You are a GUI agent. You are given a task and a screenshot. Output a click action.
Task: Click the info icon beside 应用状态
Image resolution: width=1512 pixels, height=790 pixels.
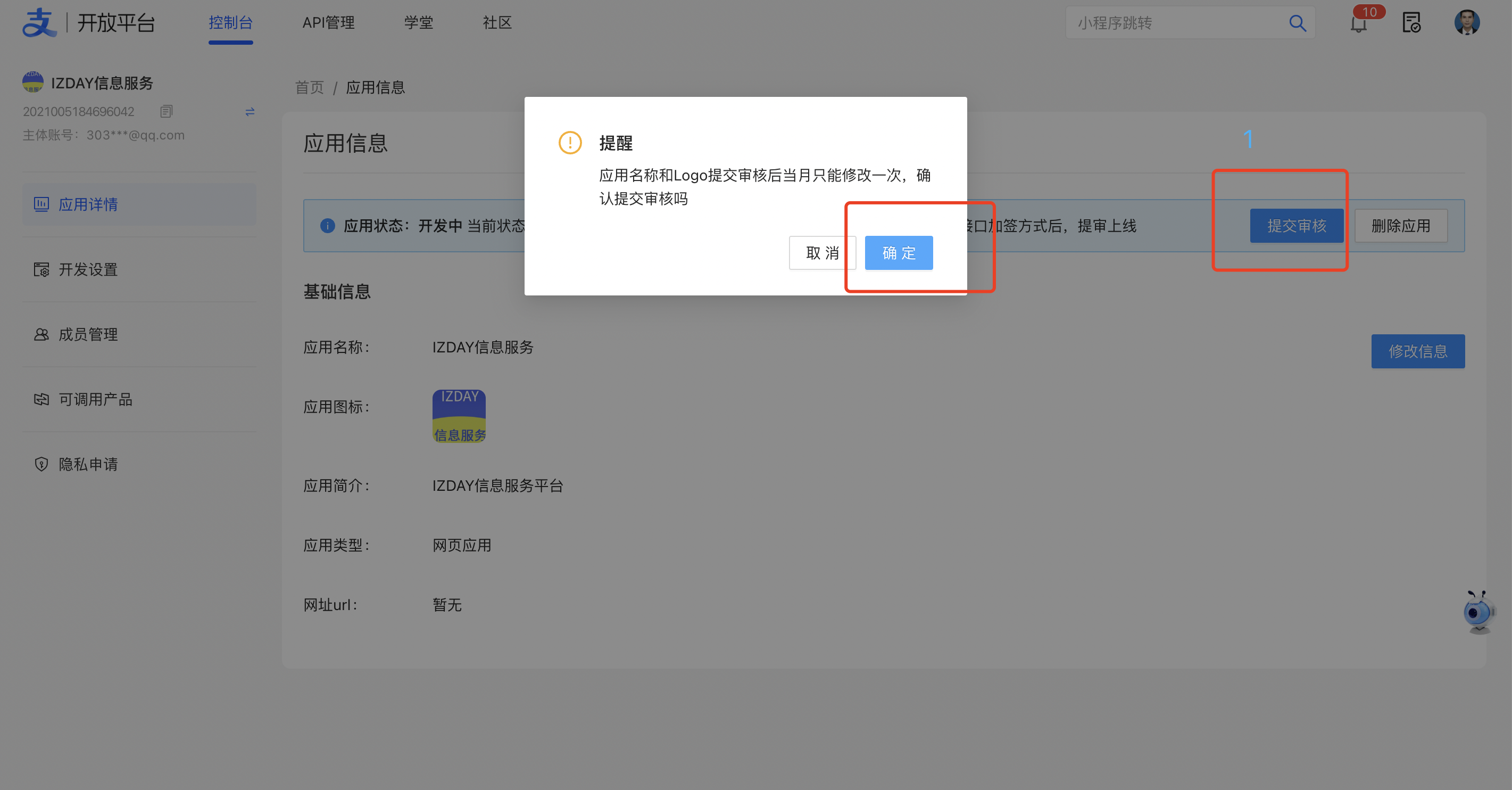click(327, 226)
